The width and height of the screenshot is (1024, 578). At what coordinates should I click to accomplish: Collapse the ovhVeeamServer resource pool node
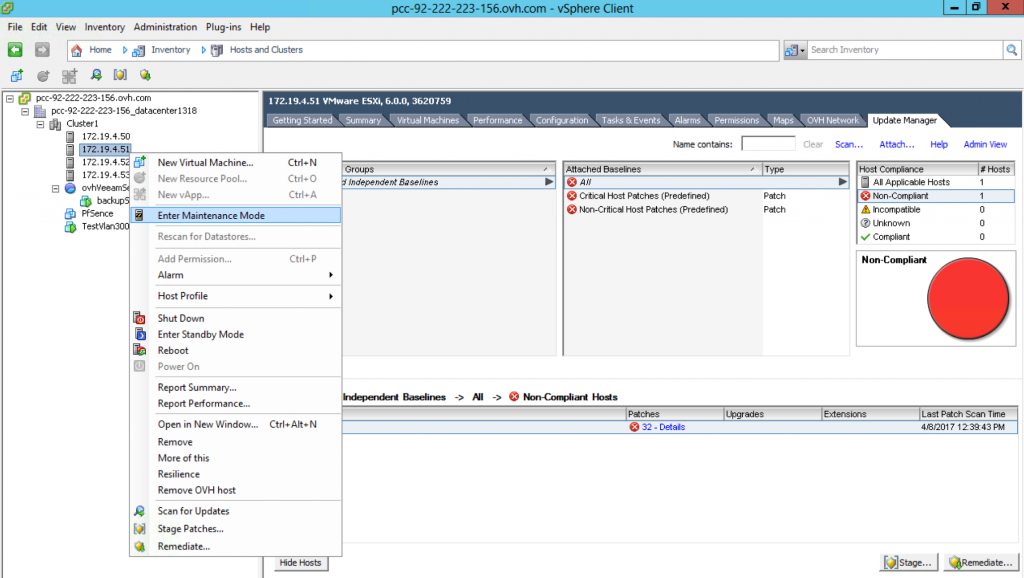click(56, 188)
